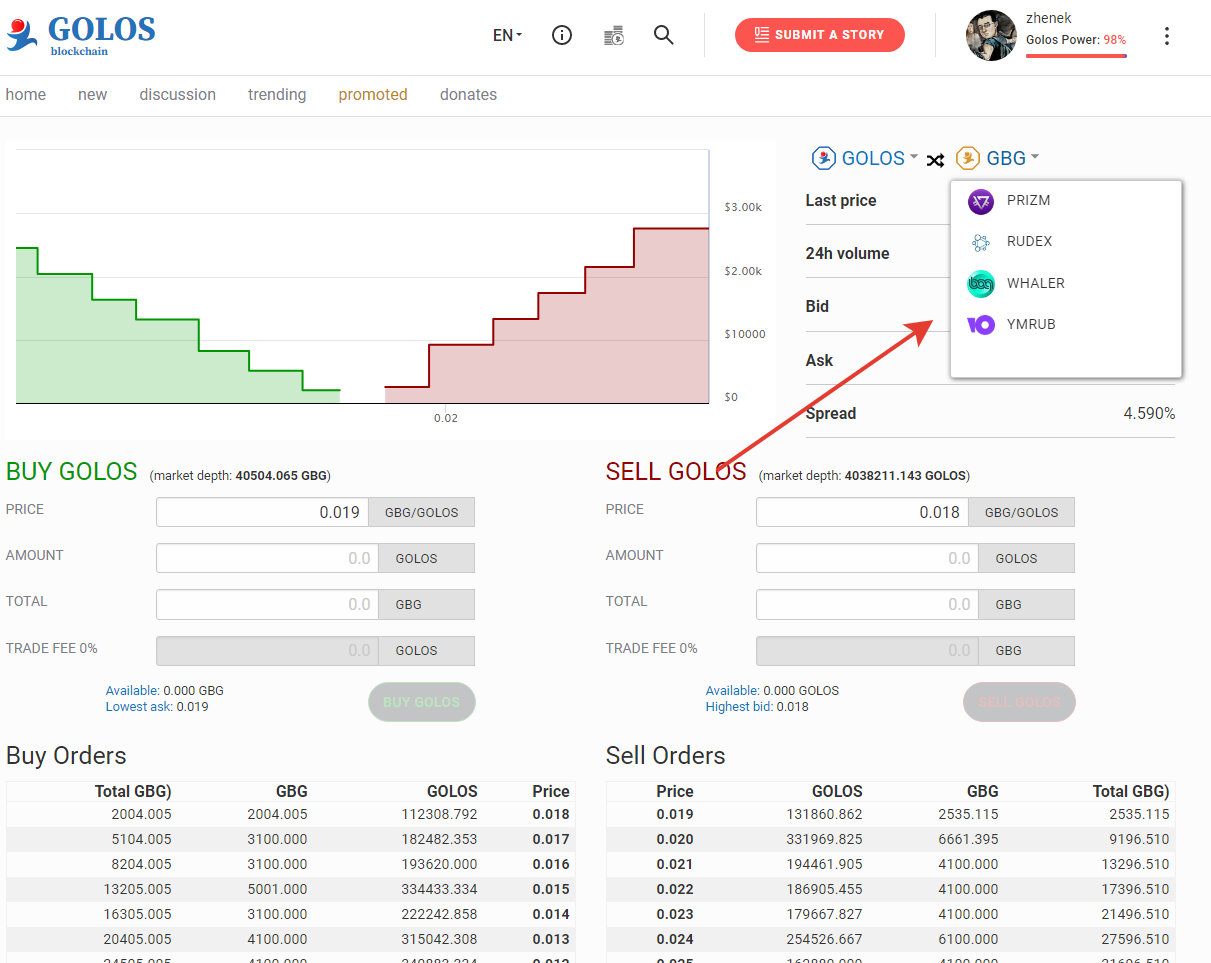Click the sell AMOUNT input field
The width and height of the screenshot is (1211, 963).
pyautogui.click(x=868, y=558)
